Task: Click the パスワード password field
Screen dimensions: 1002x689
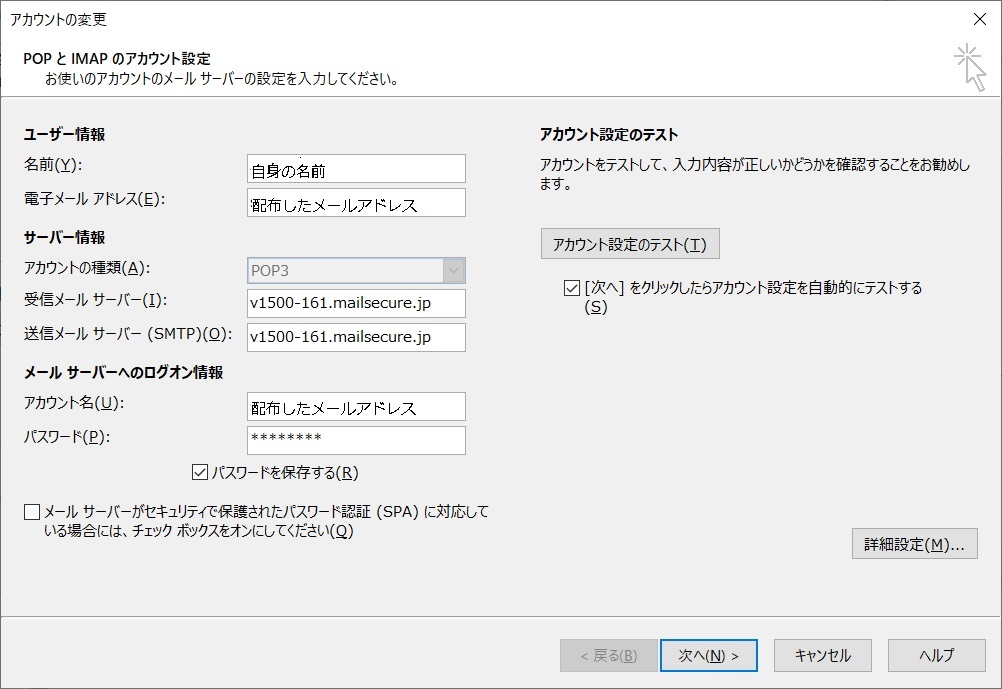Action: point(356,440)
